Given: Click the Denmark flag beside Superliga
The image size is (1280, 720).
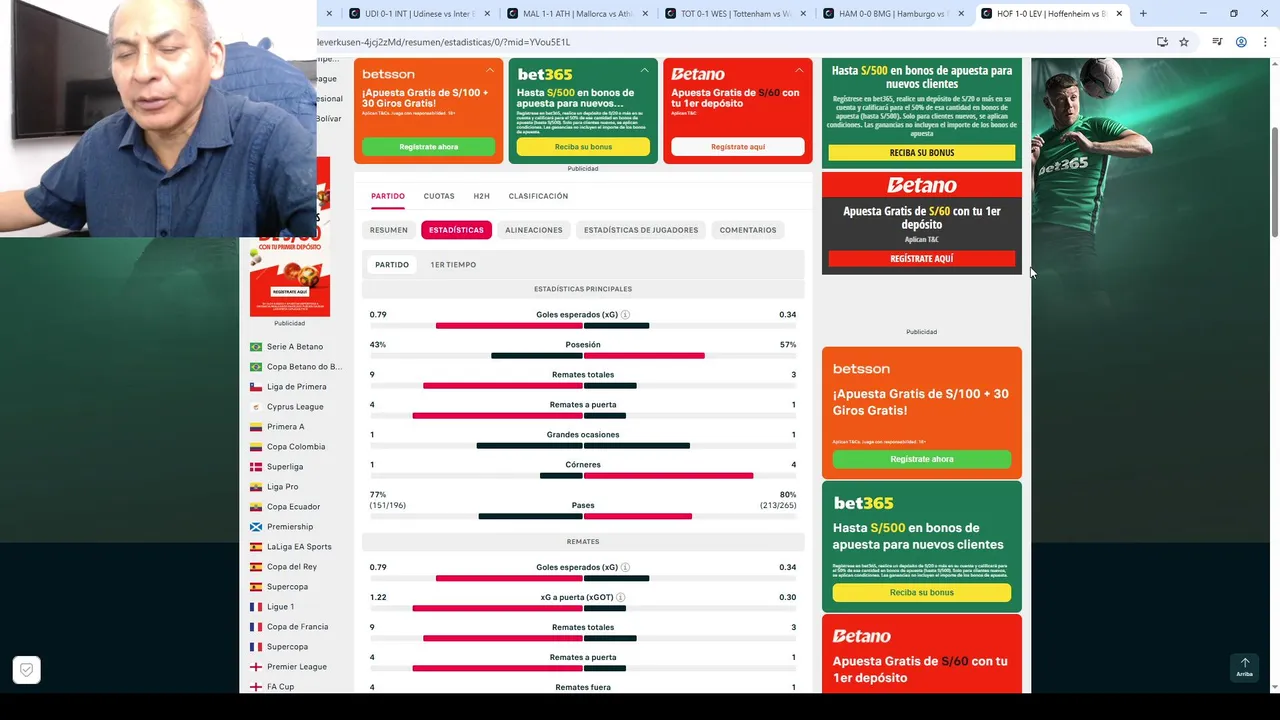Looking at the screenshot, I should point(256,467).
